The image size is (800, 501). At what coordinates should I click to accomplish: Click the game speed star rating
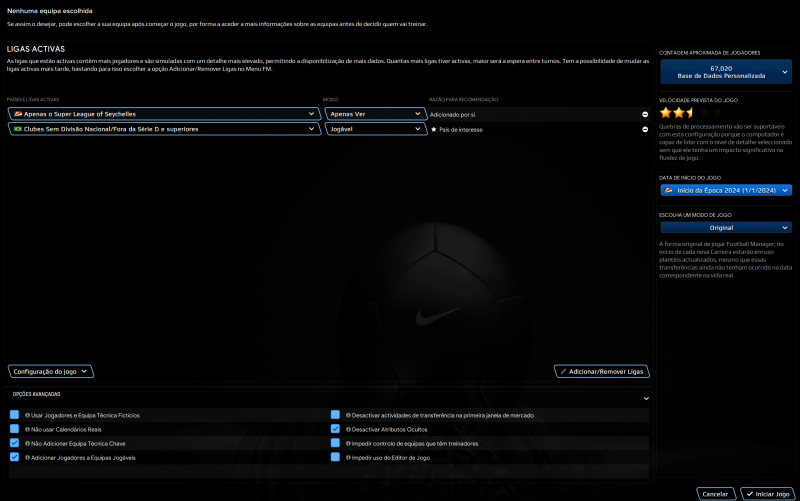pyautogui.click(x=691, y=113)
